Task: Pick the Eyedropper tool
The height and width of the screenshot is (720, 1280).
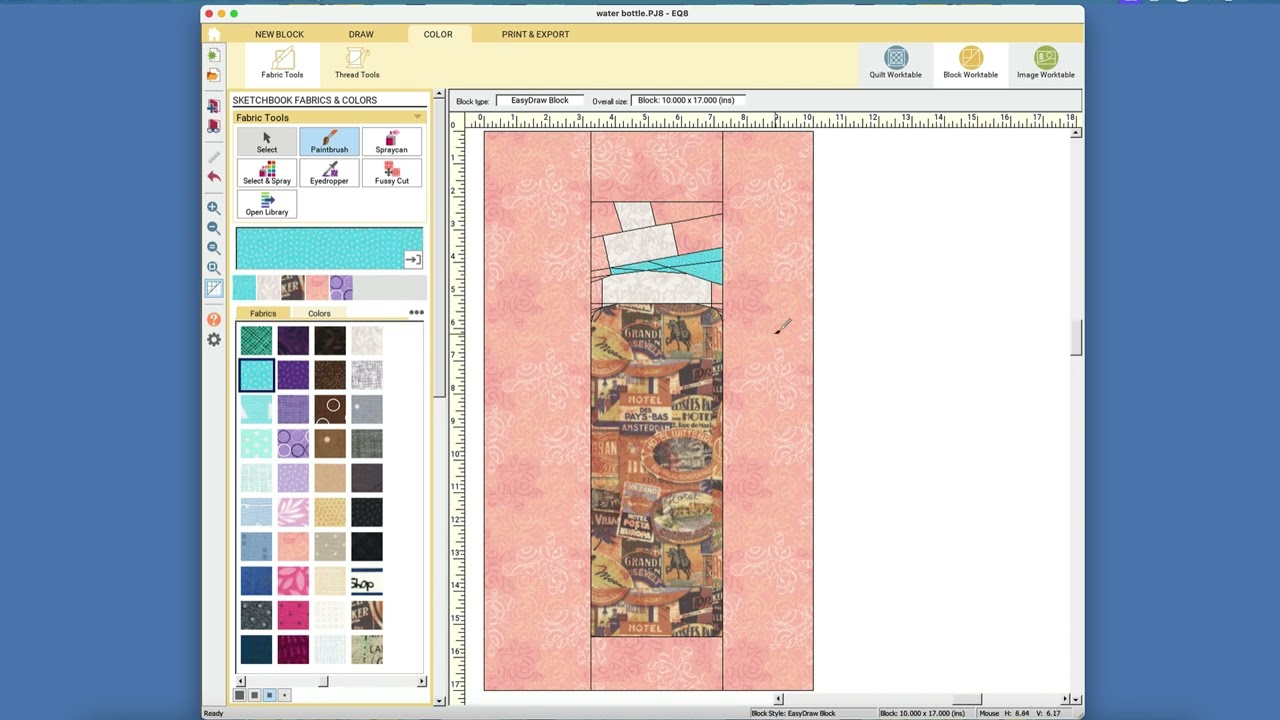Action: click(329, 173)
